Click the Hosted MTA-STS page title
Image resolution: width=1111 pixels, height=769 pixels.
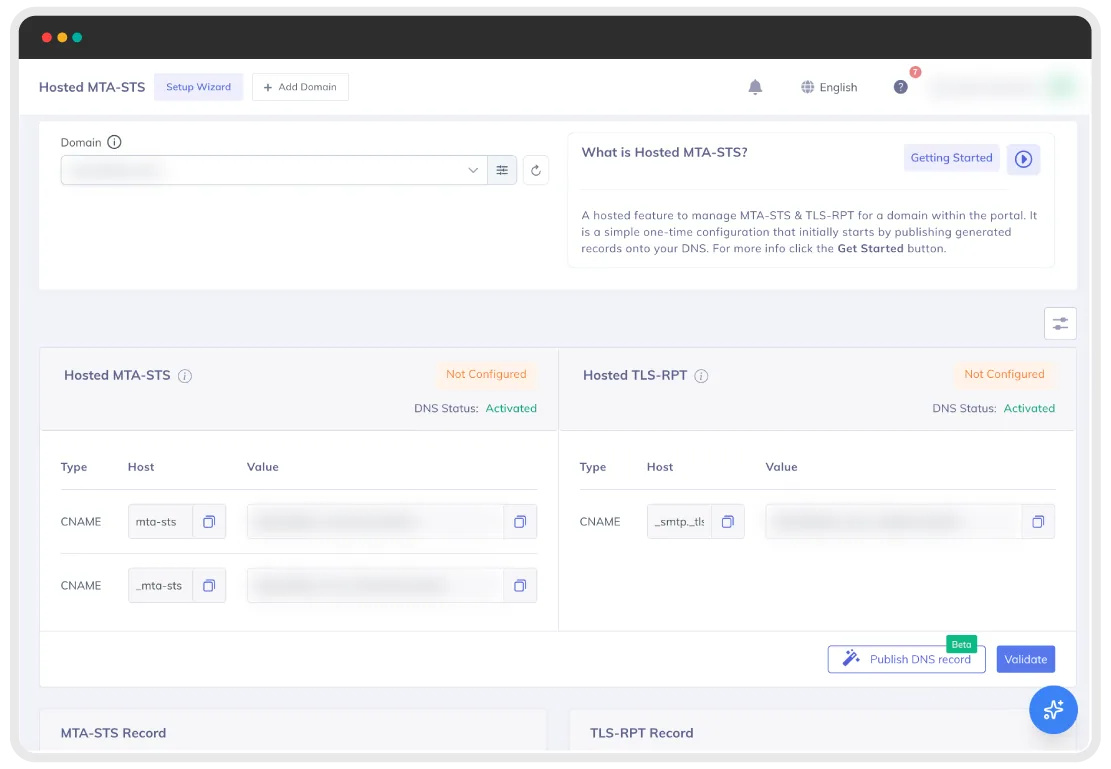click(x=92, y=87)
